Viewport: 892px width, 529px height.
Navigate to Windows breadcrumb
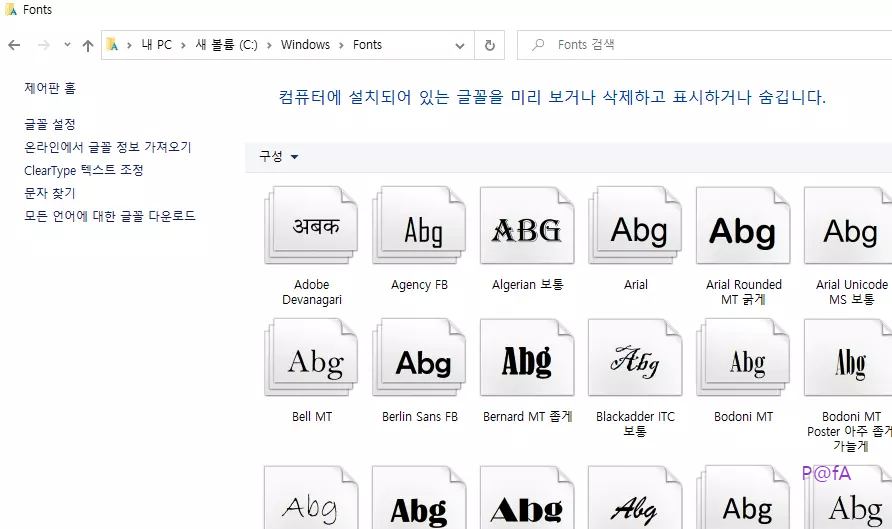click(305, 44)
